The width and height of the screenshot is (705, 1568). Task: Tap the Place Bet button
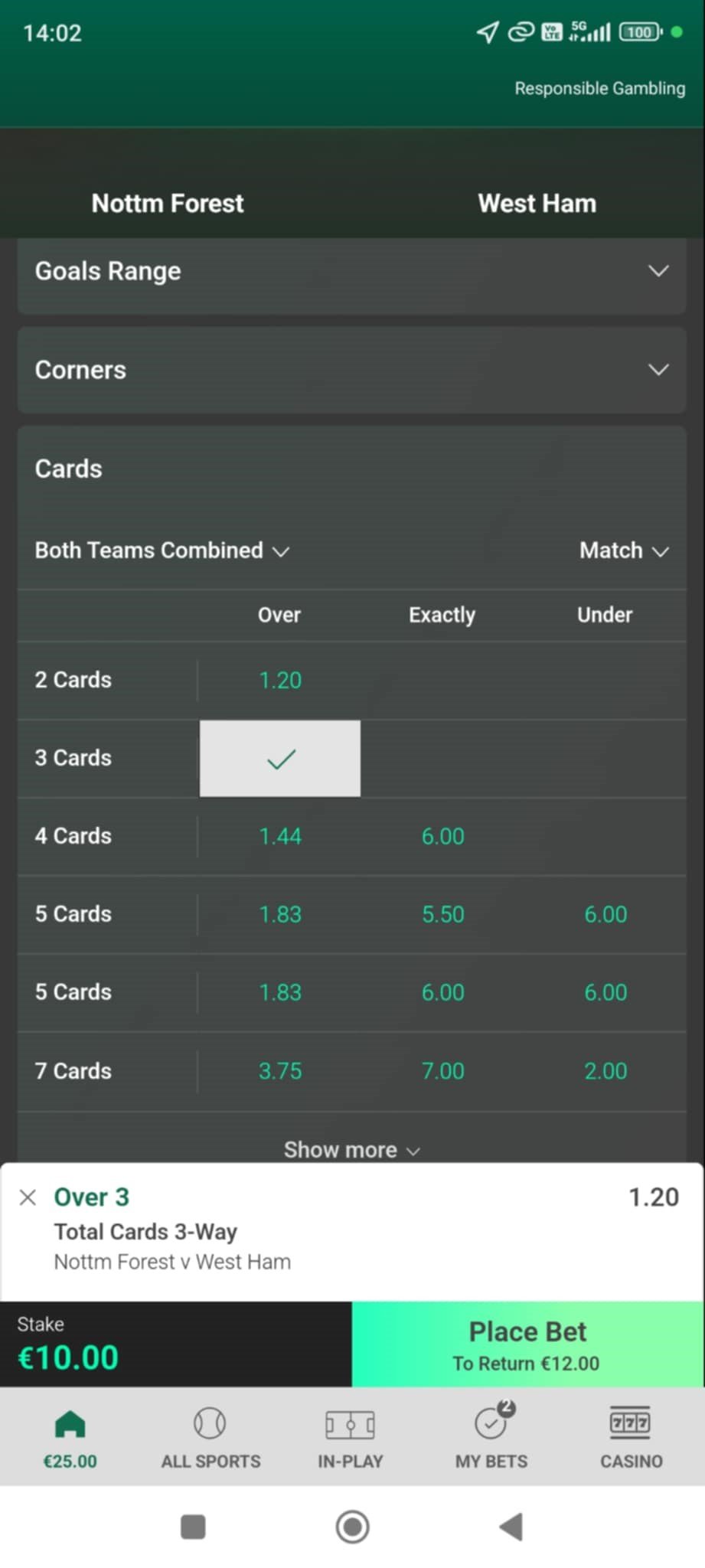pos(527,1344)
